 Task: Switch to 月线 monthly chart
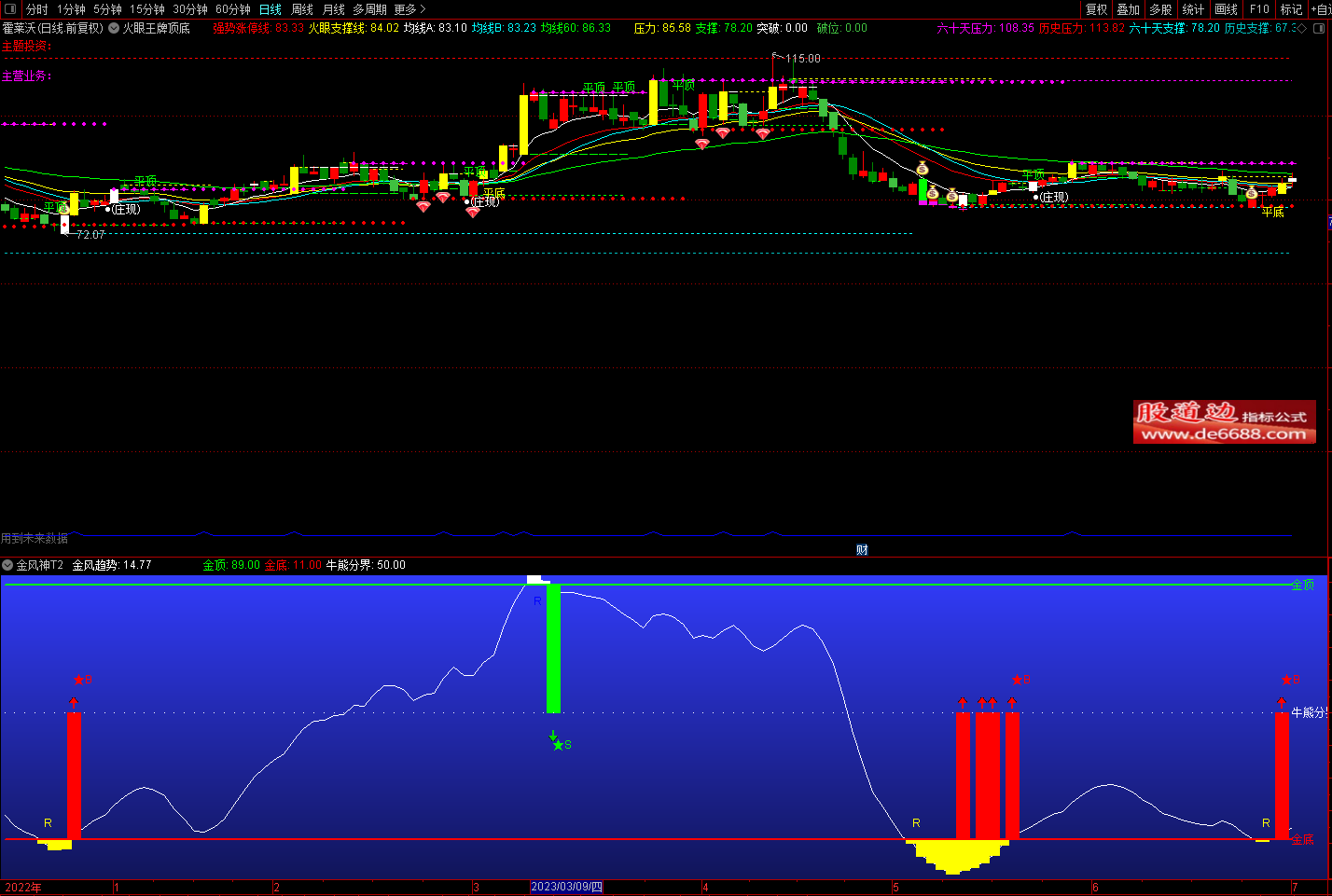coord(334,9)
